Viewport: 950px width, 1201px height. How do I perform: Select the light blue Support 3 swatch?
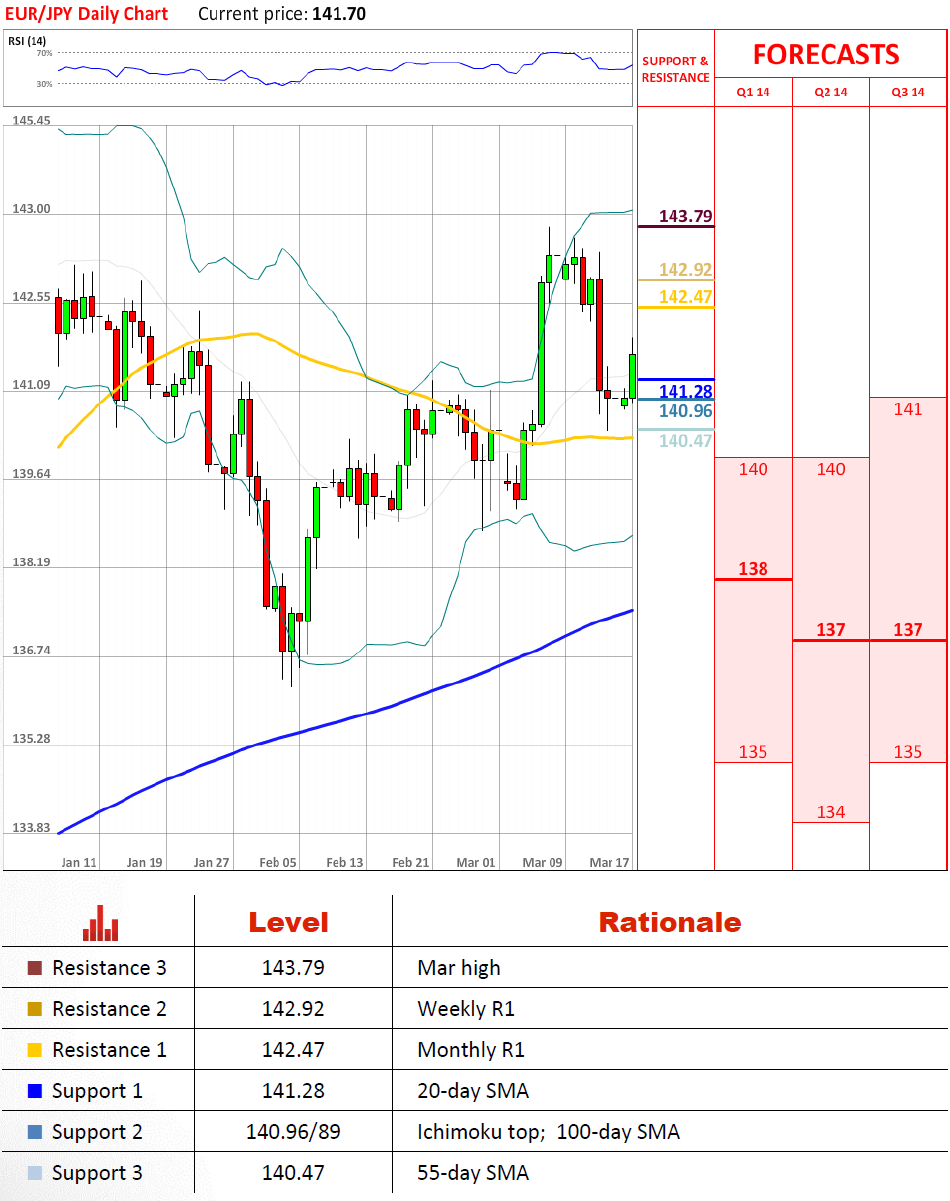[x=35, y=1173]
